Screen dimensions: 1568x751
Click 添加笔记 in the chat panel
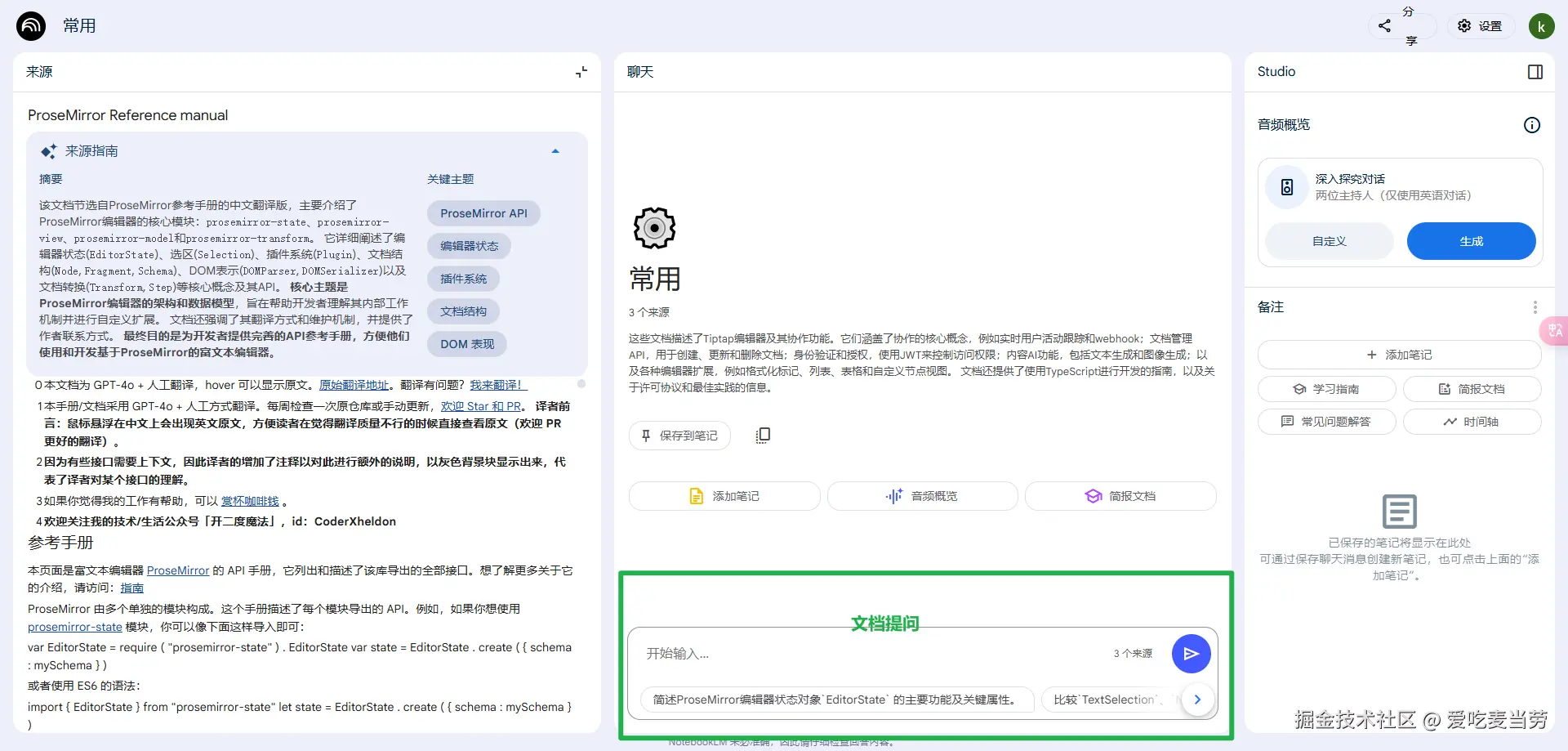point(724,496)
